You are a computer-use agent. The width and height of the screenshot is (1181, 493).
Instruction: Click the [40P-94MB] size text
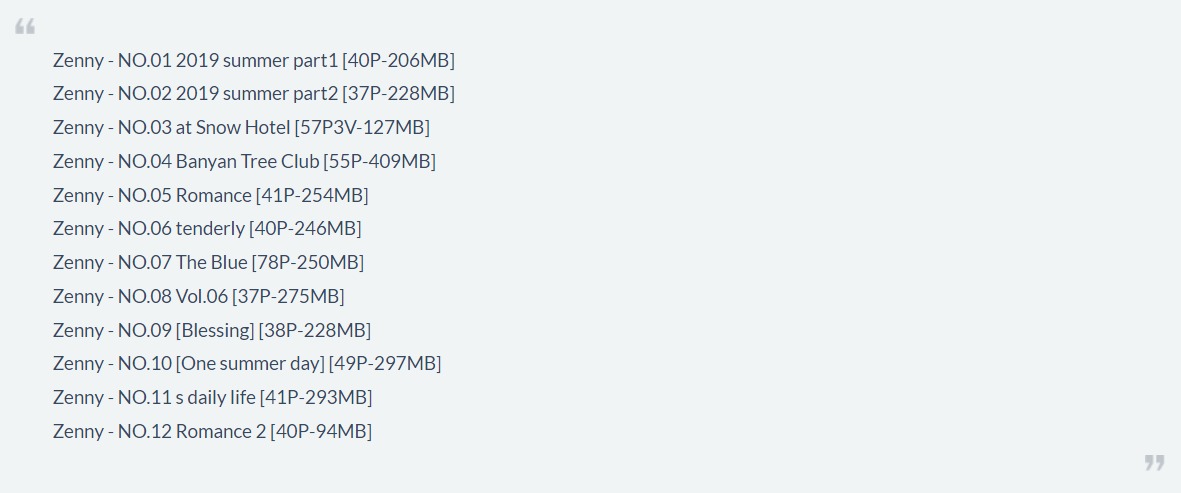point(321,431)
